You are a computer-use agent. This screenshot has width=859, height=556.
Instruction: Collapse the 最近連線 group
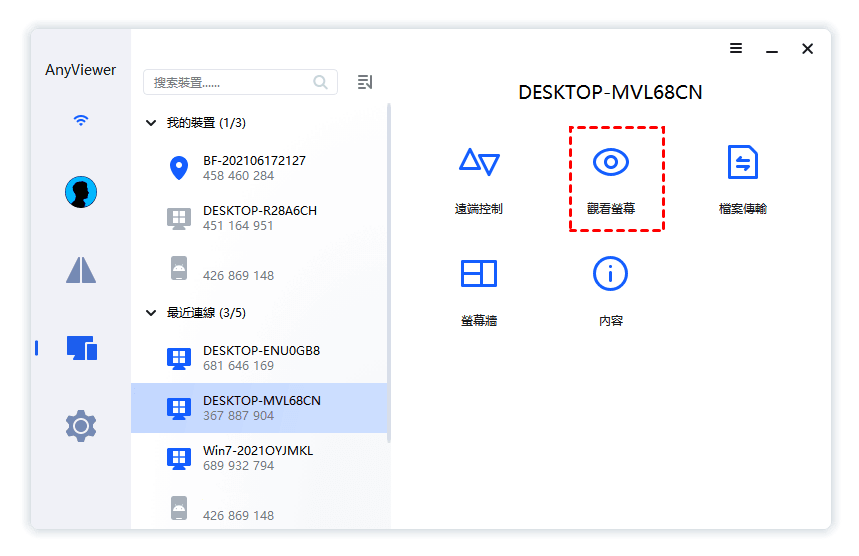(x=151, y=313)
